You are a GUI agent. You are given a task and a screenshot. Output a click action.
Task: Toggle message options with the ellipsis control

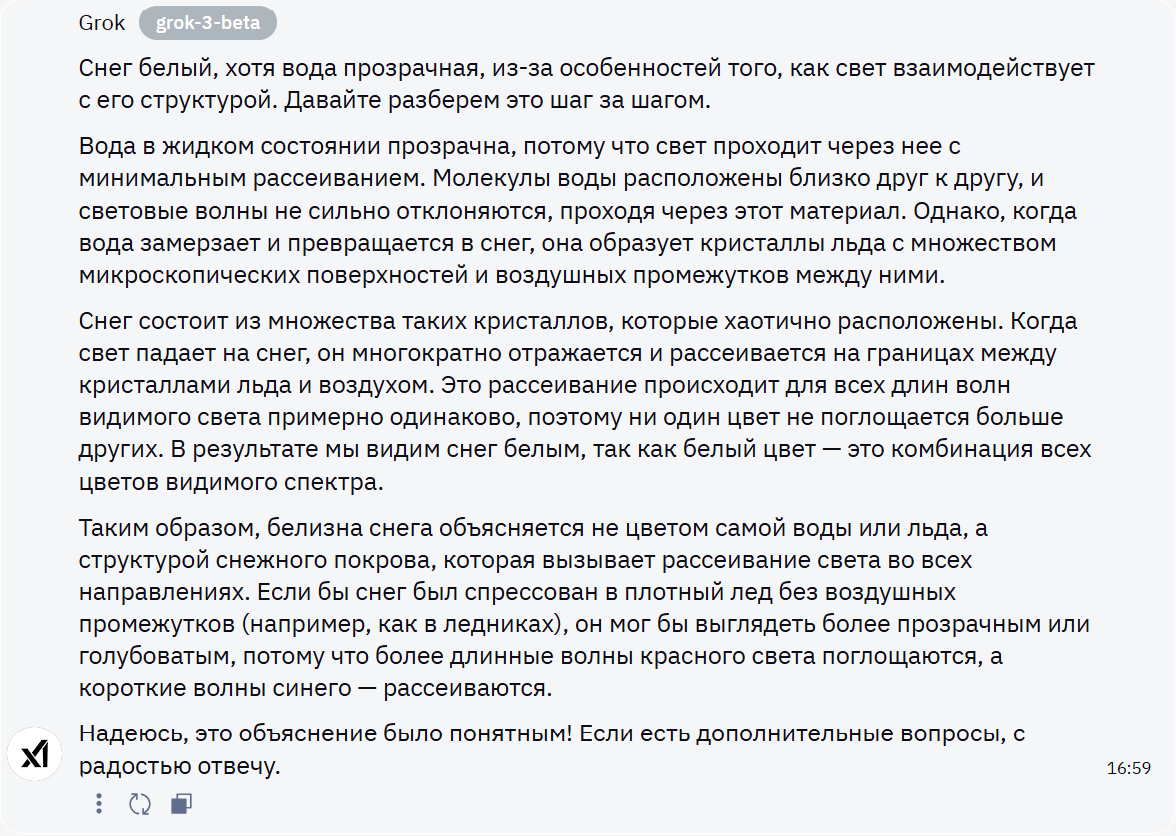tap(97, 803)
